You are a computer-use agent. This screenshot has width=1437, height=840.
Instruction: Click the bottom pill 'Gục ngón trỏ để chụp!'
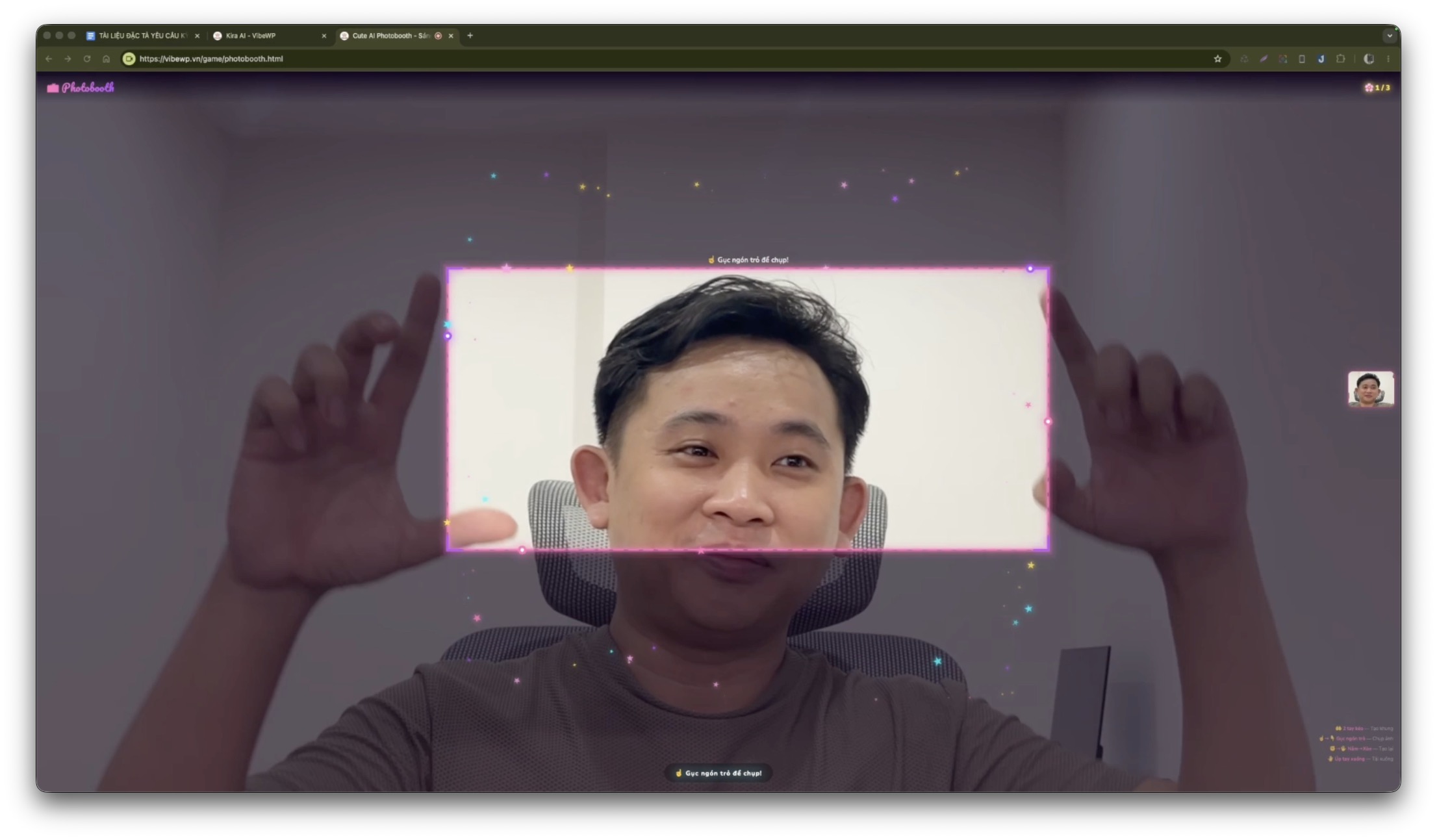pos(718,773)
